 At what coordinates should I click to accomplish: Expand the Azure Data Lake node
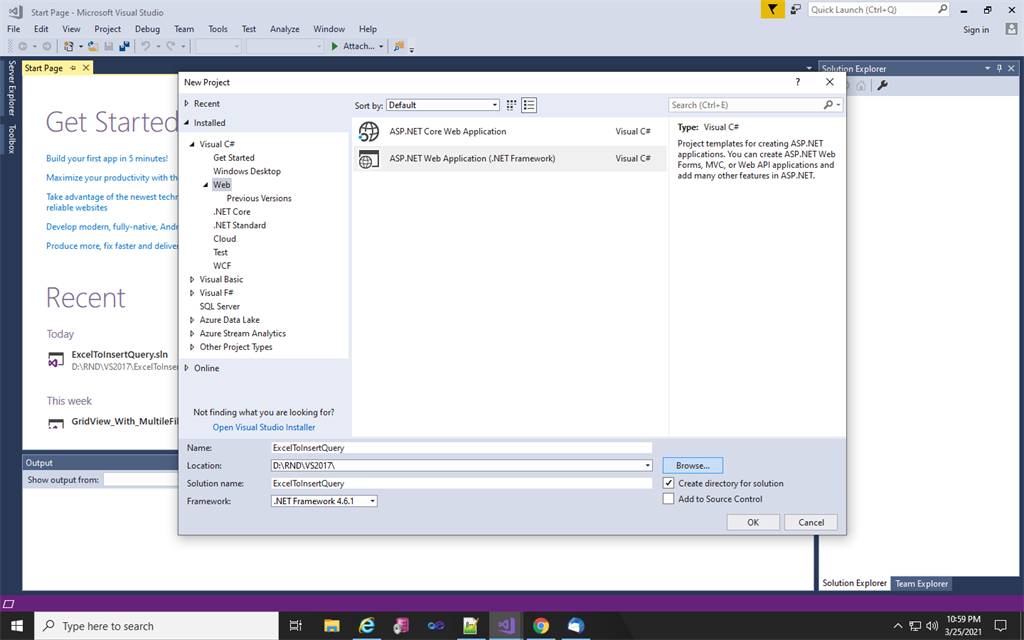point(192,320)
